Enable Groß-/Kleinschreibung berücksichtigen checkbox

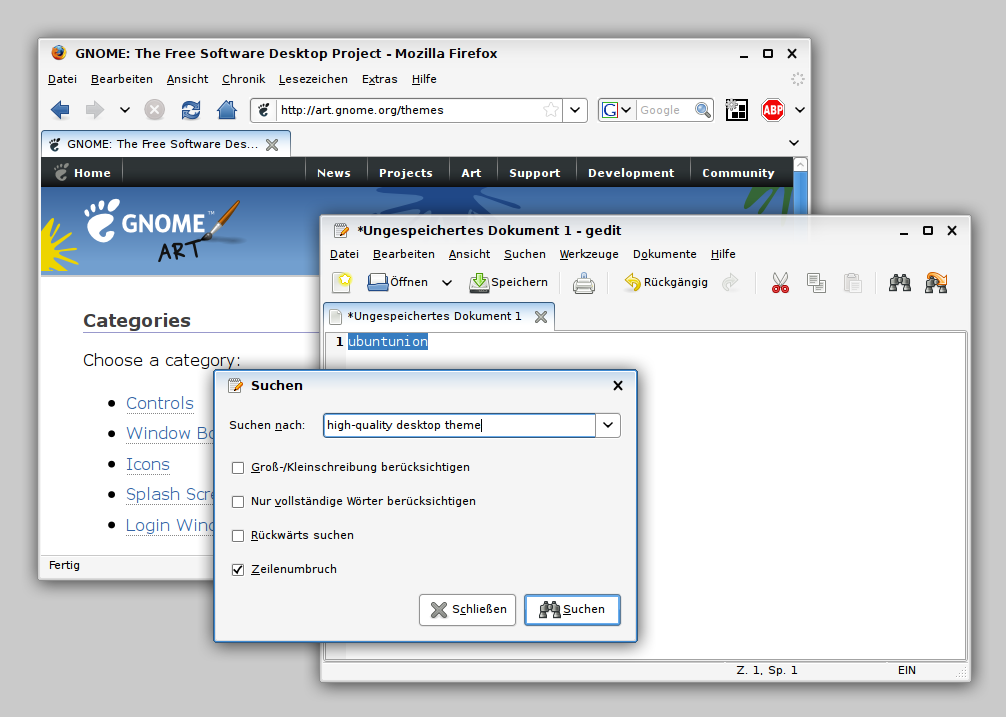click(x=238, y=467)
